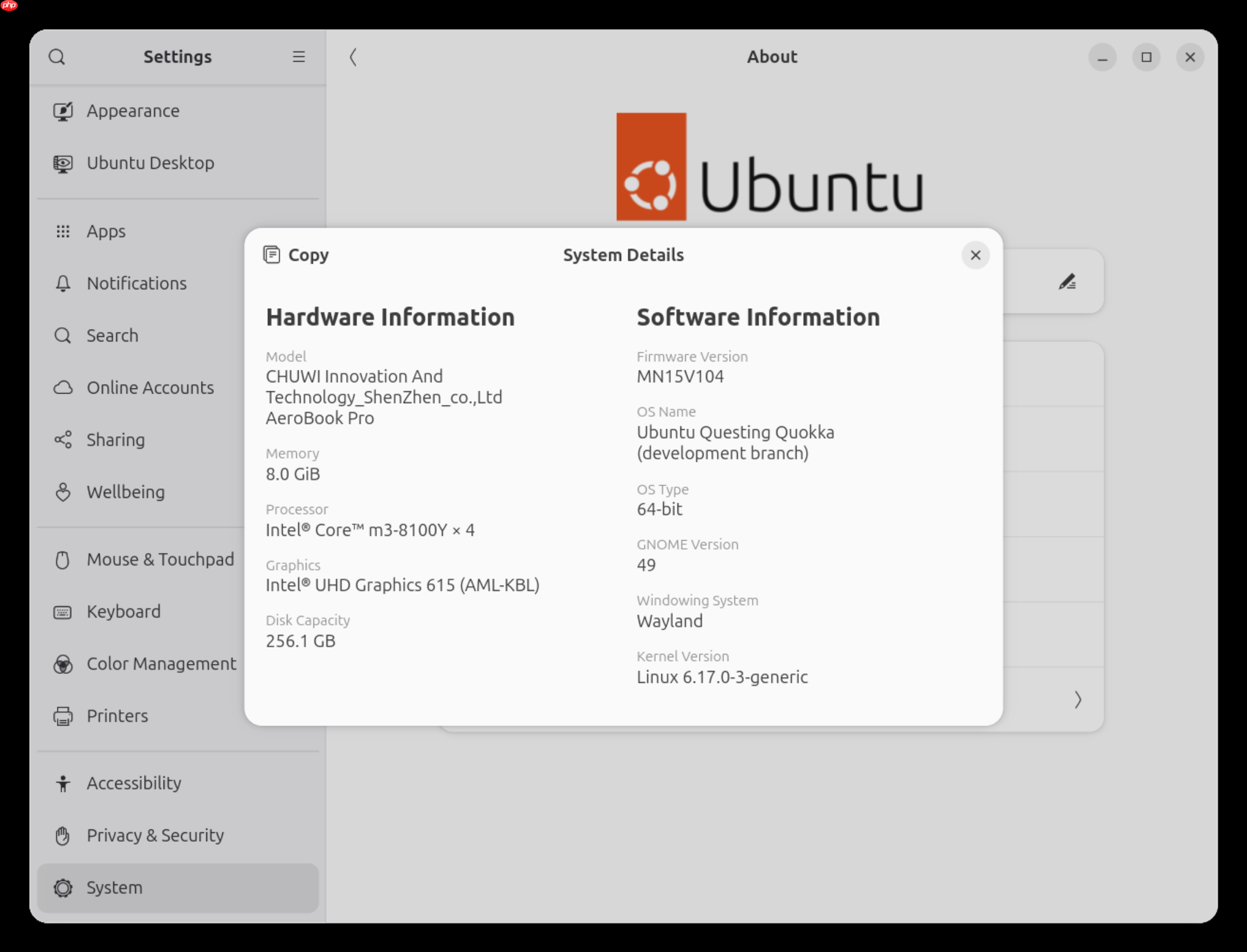Close the System Details dialog

coord(976,255)
